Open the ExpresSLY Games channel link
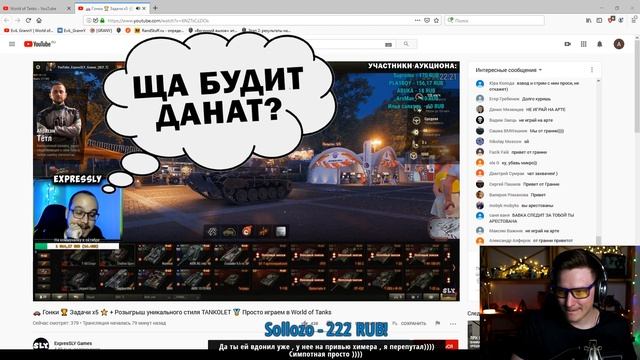The image size is (640, 360). tap(73, 343)
